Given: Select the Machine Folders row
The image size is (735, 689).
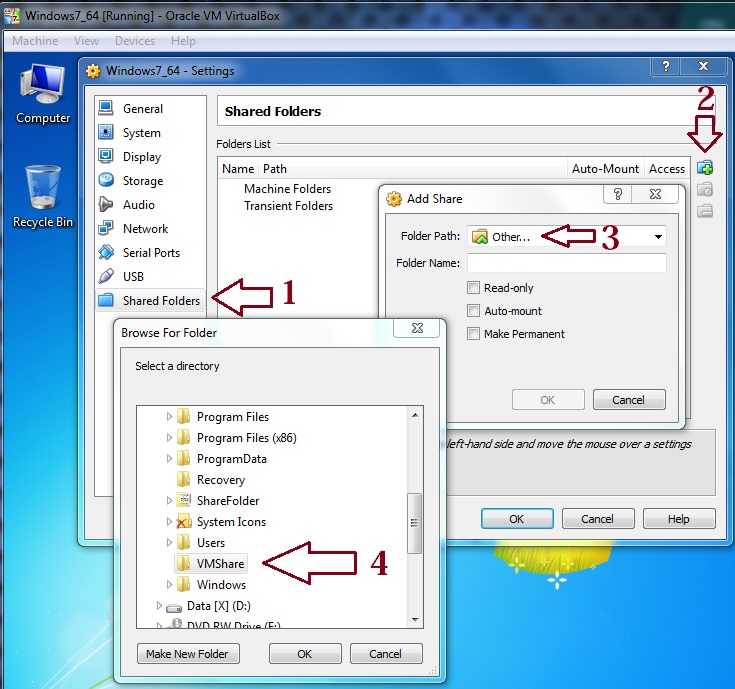Looking at the screenshot, I should tap(287, 189).
